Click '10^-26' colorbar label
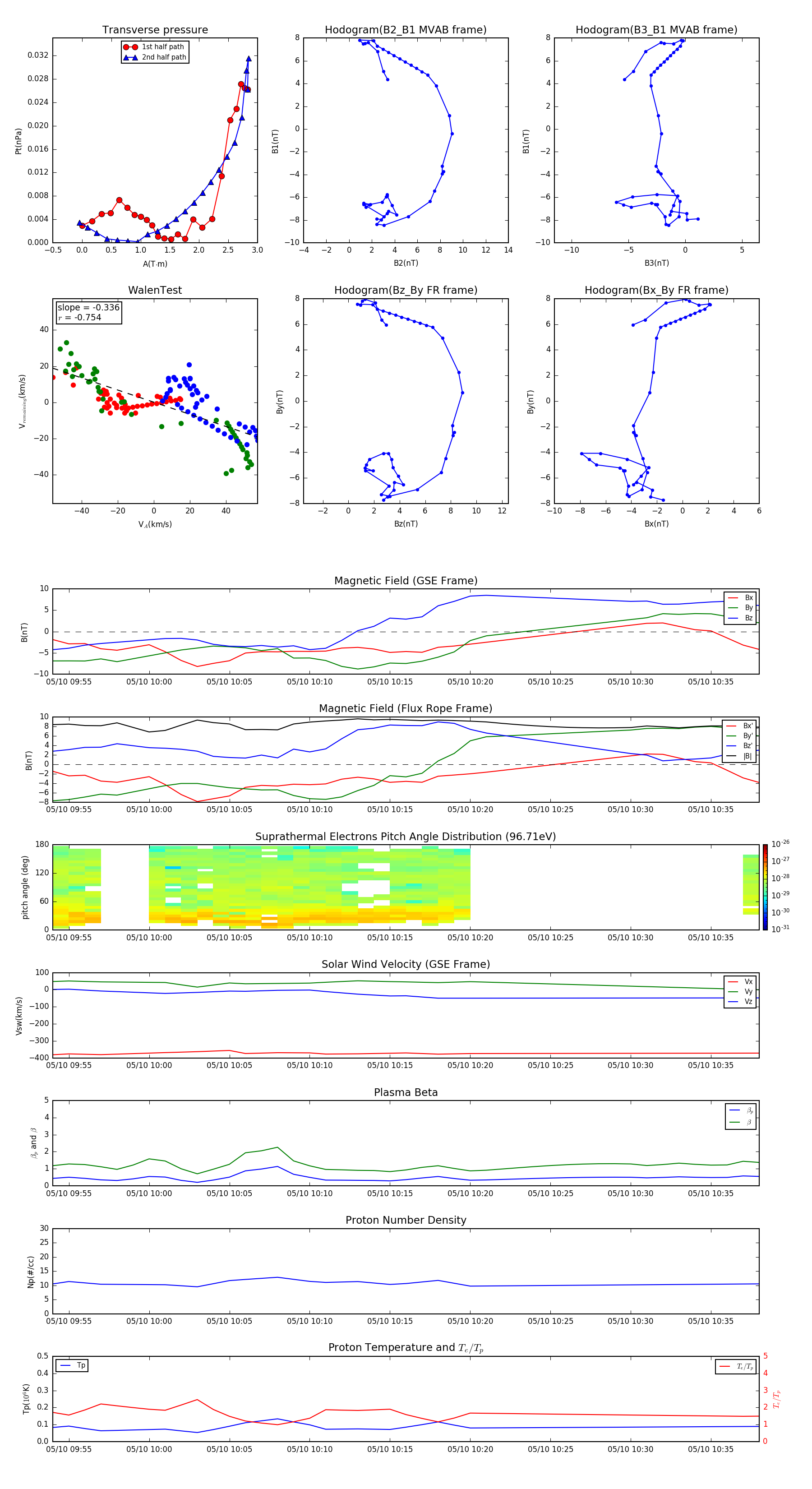 coord(780,844)
